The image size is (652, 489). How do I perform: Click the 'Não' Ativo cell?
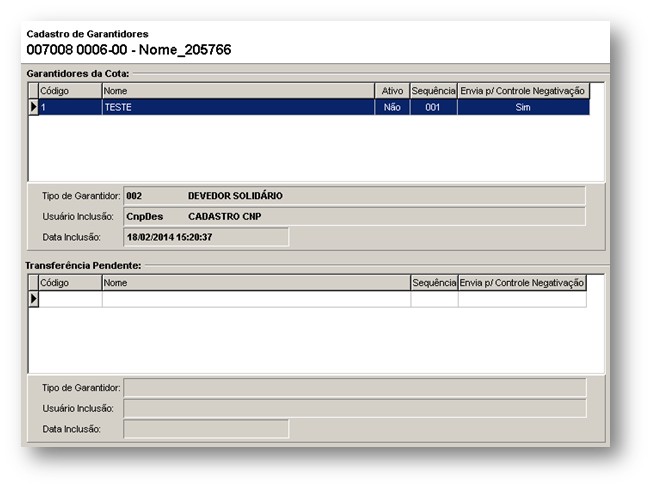[392, 107]
